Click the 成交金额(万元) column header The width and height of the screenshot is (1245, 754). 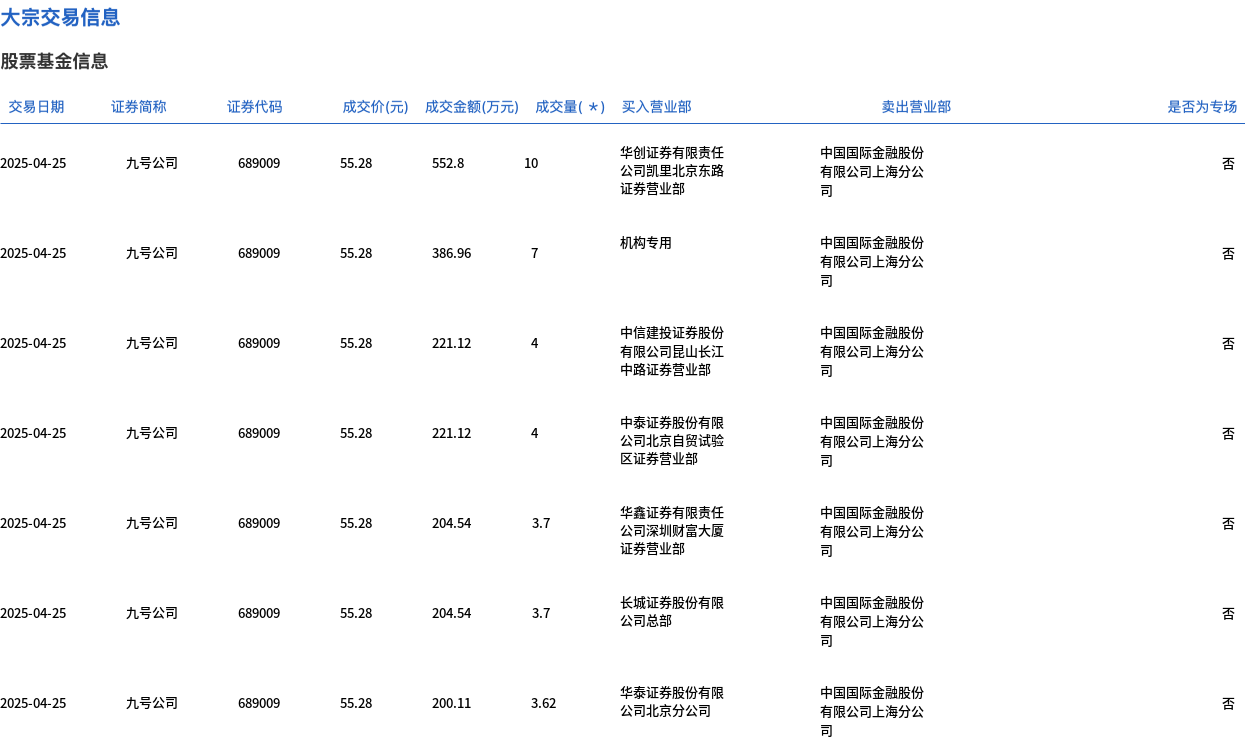point(472,107)
